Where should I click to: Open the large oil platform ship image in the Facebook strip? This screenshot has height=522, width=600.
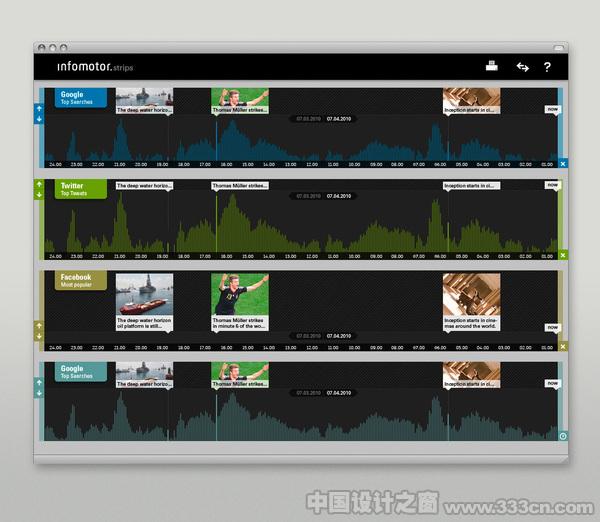point(144,294)
